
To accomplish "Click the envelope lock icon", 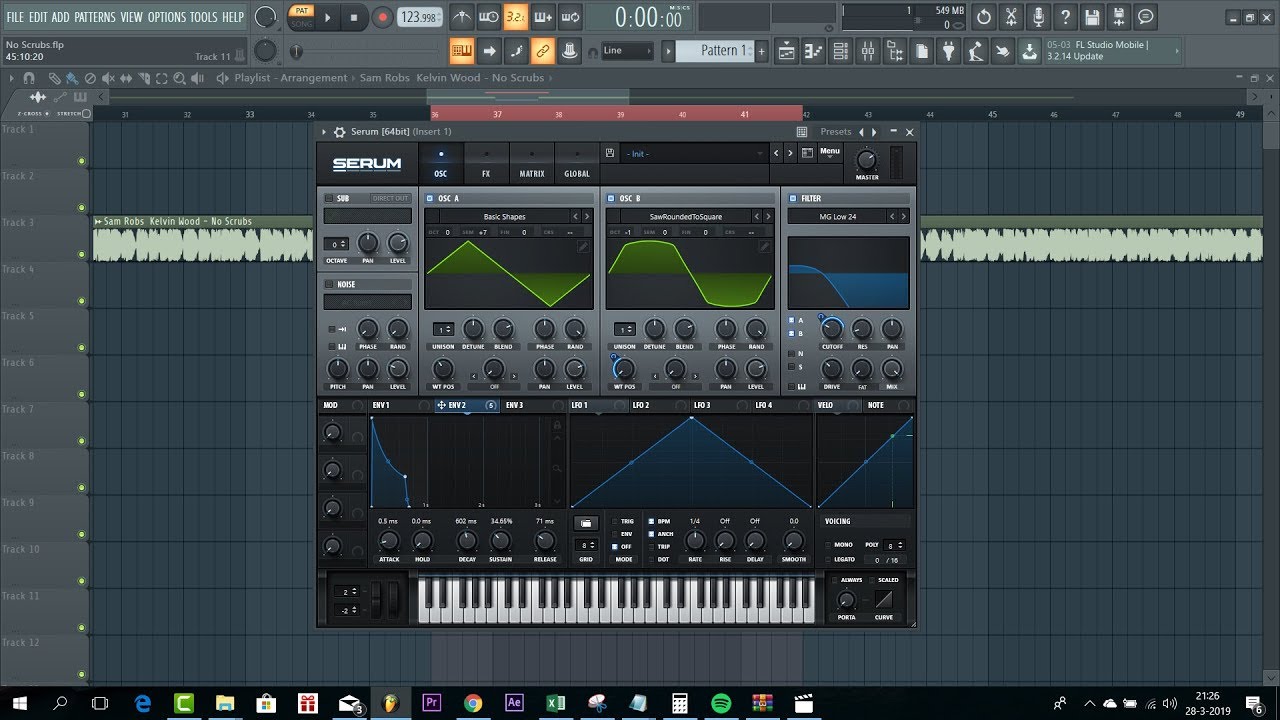I will coord(557,427).
